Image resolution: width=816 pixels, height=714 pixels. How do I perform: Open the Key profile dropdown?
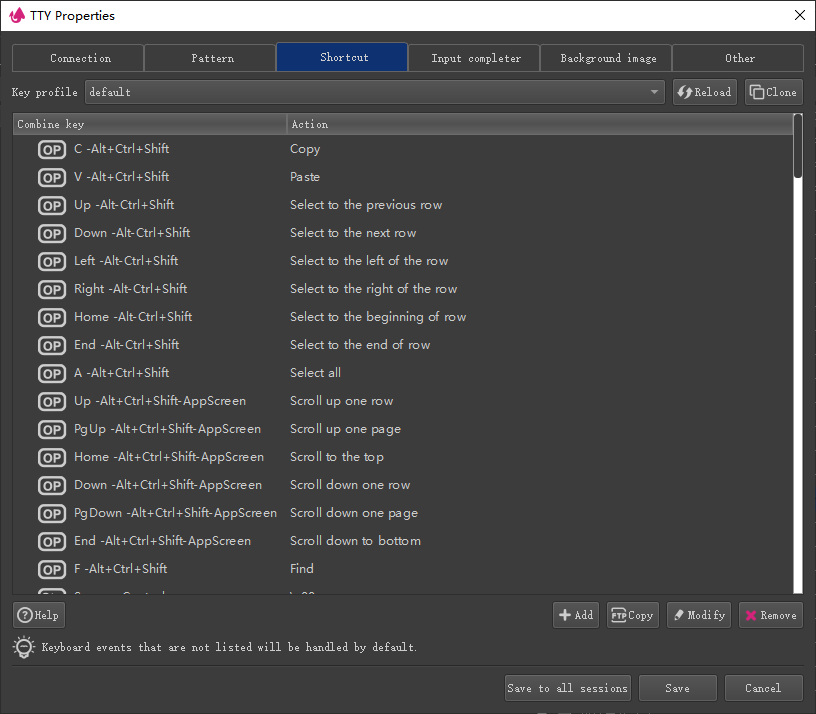375,92
